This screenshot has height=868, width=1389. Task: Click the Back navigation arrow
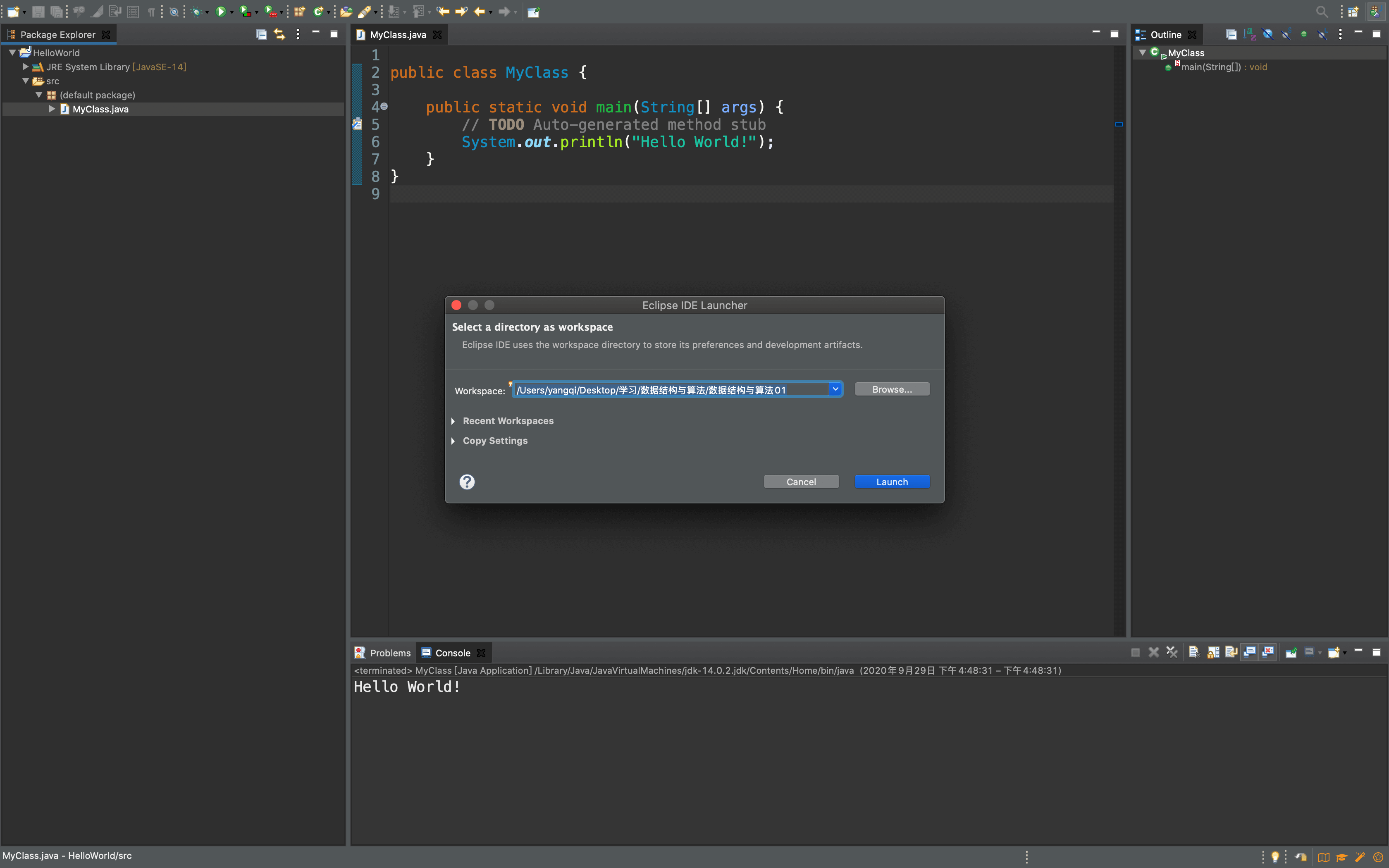point(480,12)
